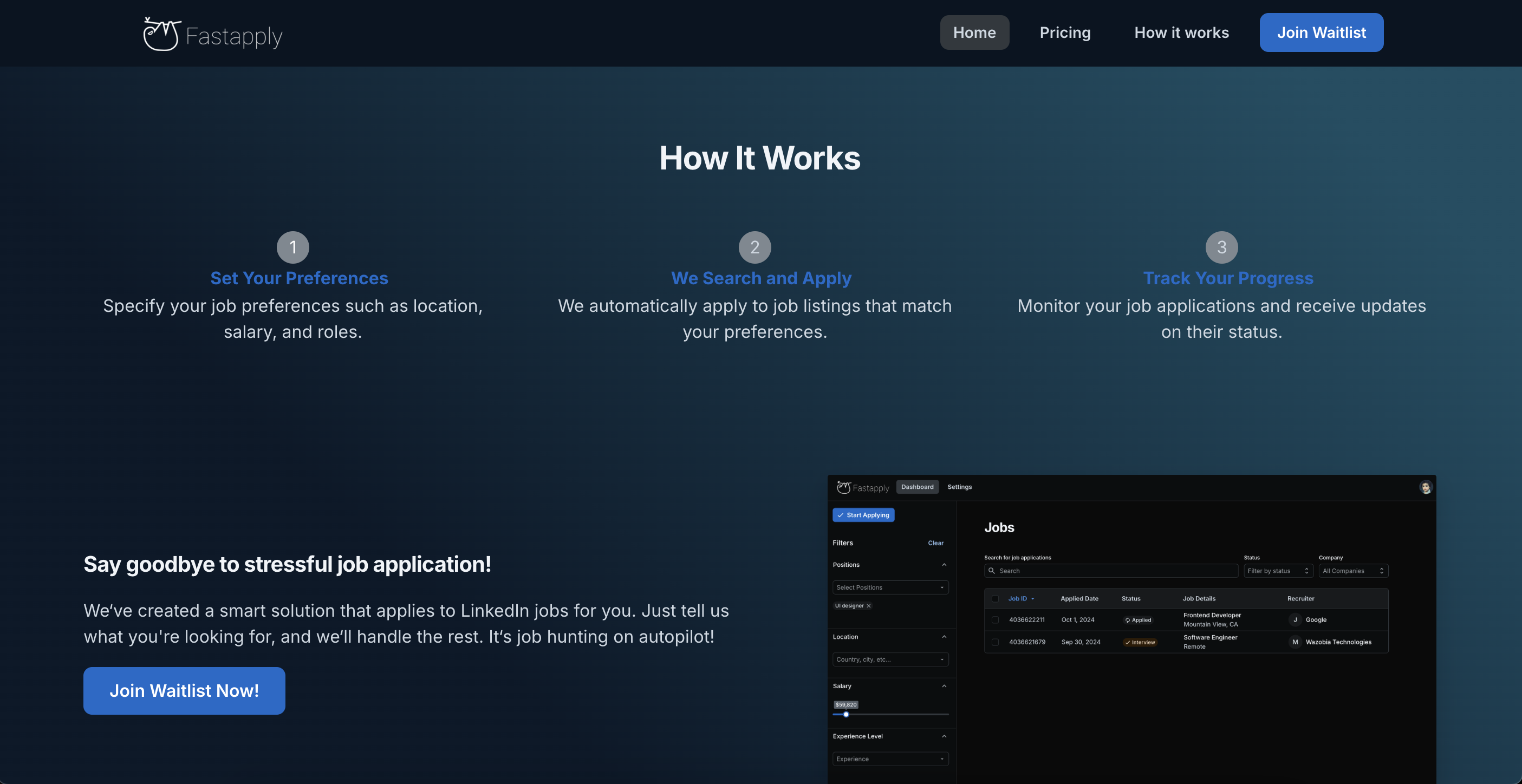Click the job applications Search field
This screenshot has height=784, width=1522.
tap(1111, 571)
